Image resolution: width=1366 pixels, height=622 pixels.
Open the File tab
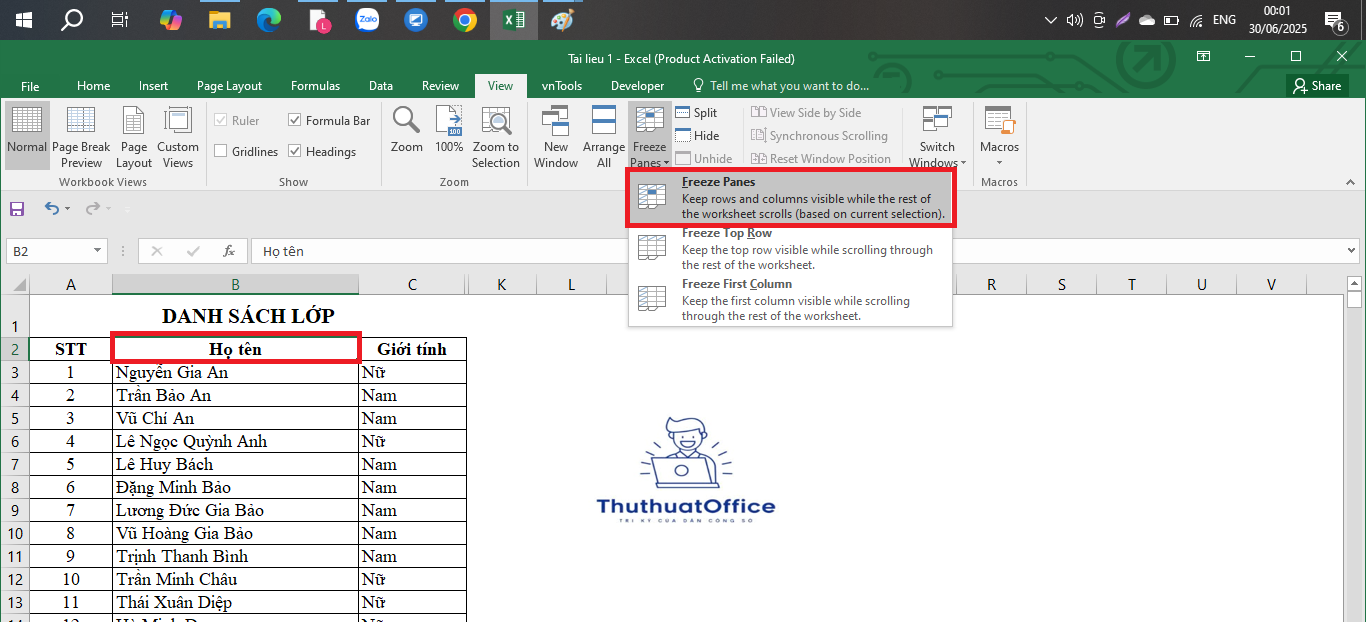(x=30, y=86)
